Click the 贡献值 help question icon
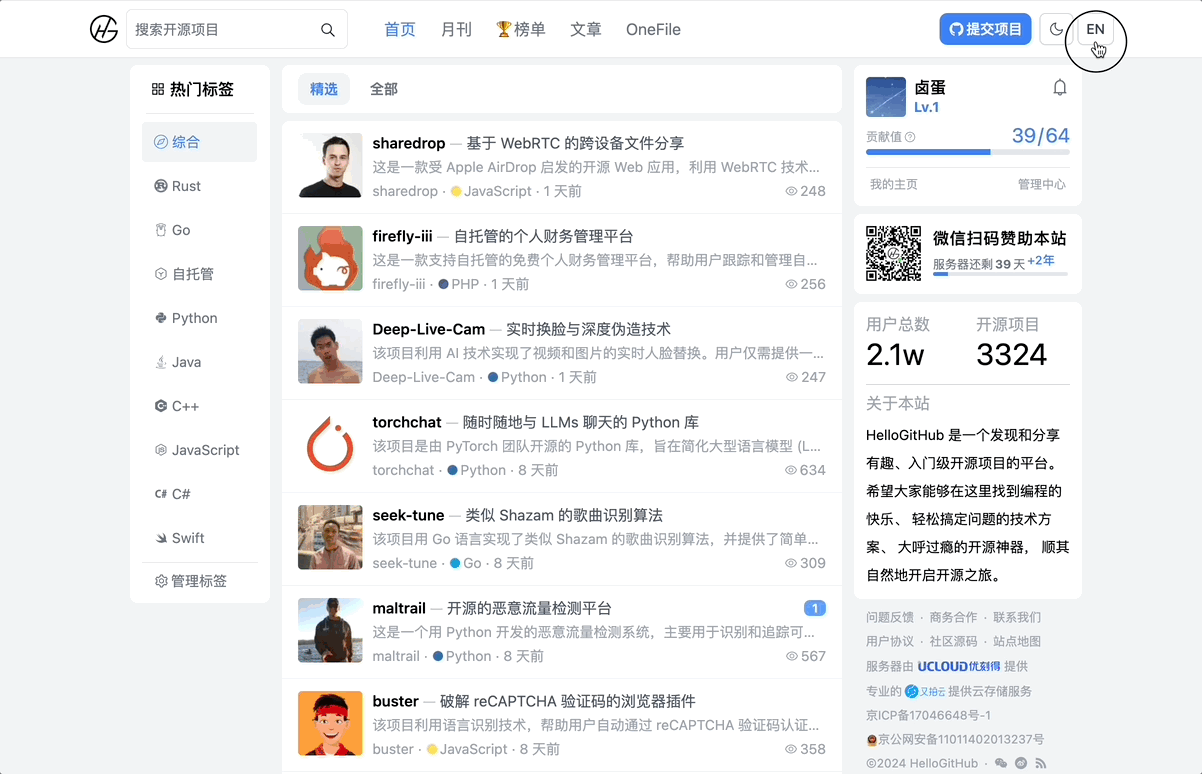This screenshot has width=1202, height=774. coord(910,137)
